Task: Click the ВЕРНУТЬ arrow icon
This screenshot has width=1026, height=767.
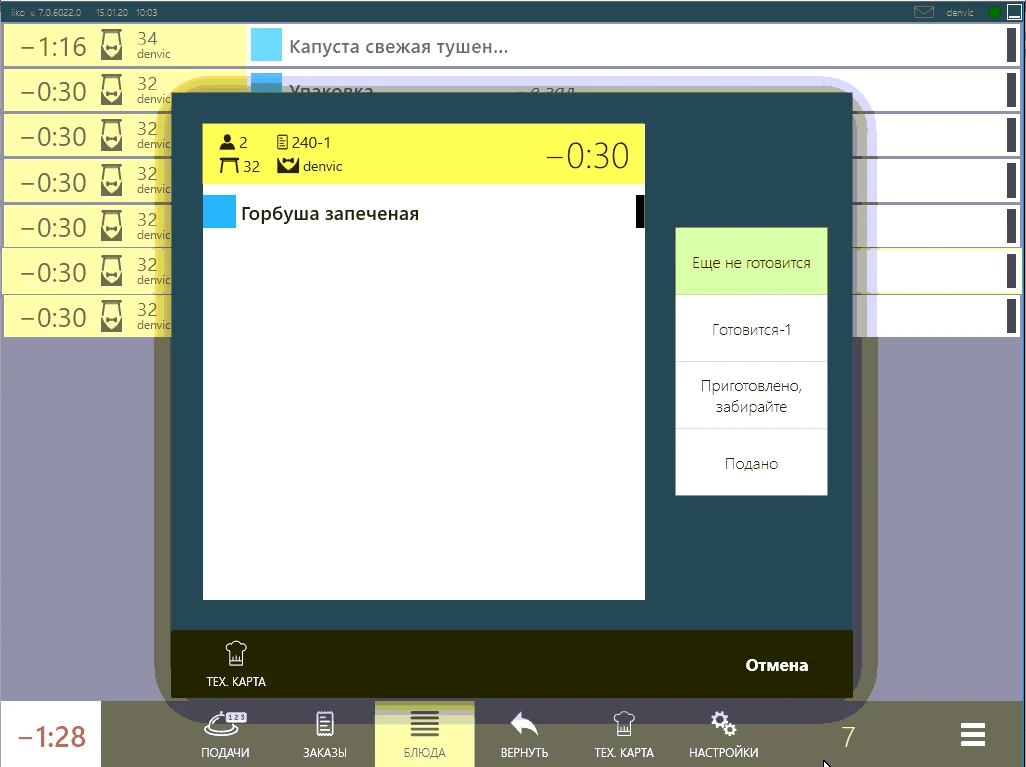Action: coord(524,724)
